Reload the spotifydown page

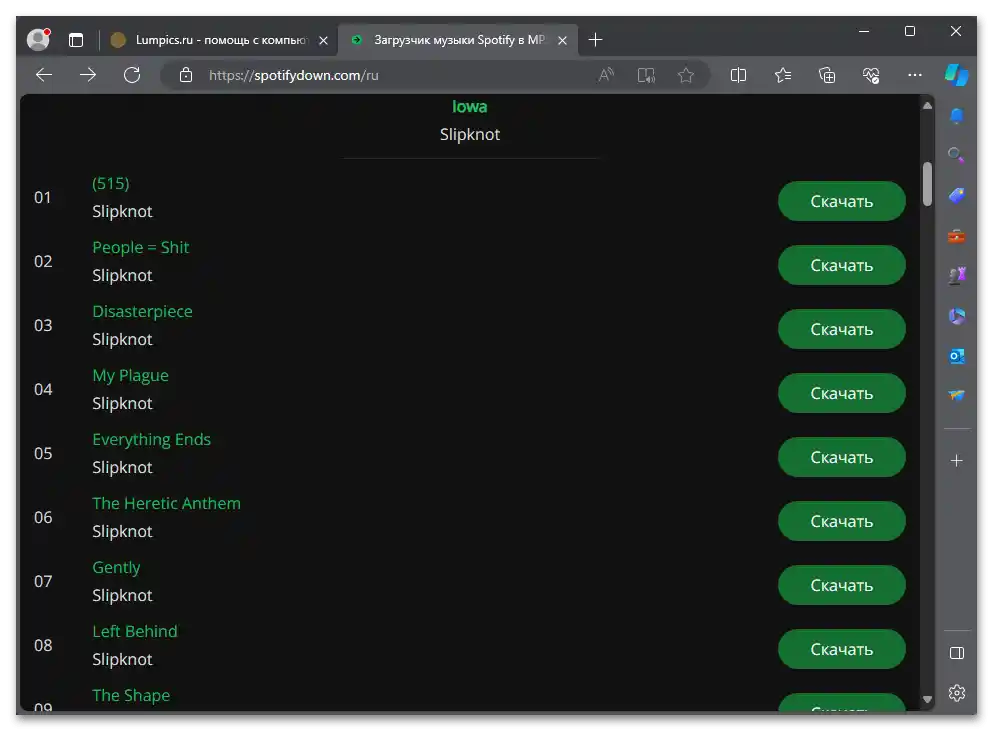(132, 75)
